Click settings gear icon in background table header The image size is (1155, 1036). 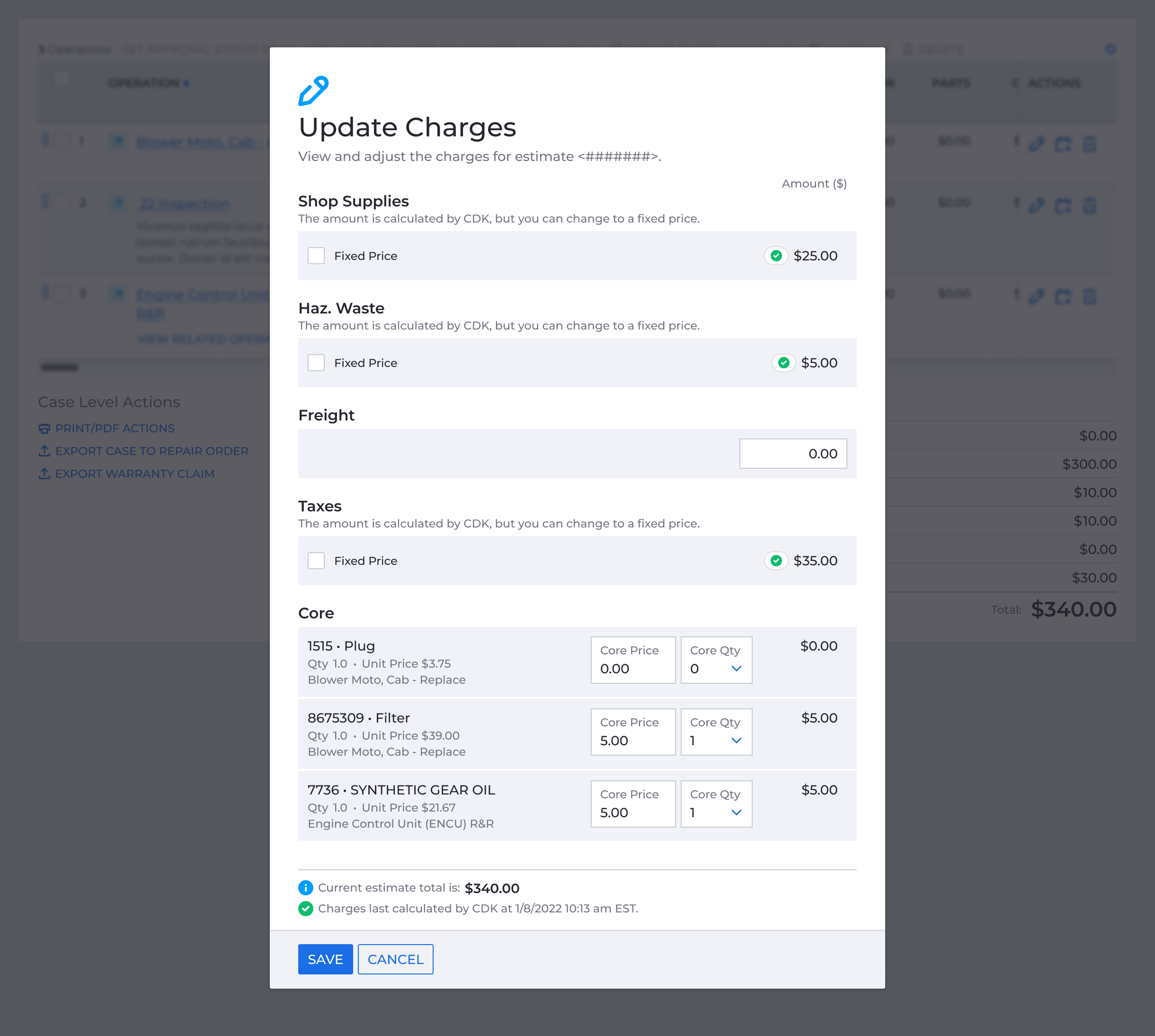tap(1111, 50)
